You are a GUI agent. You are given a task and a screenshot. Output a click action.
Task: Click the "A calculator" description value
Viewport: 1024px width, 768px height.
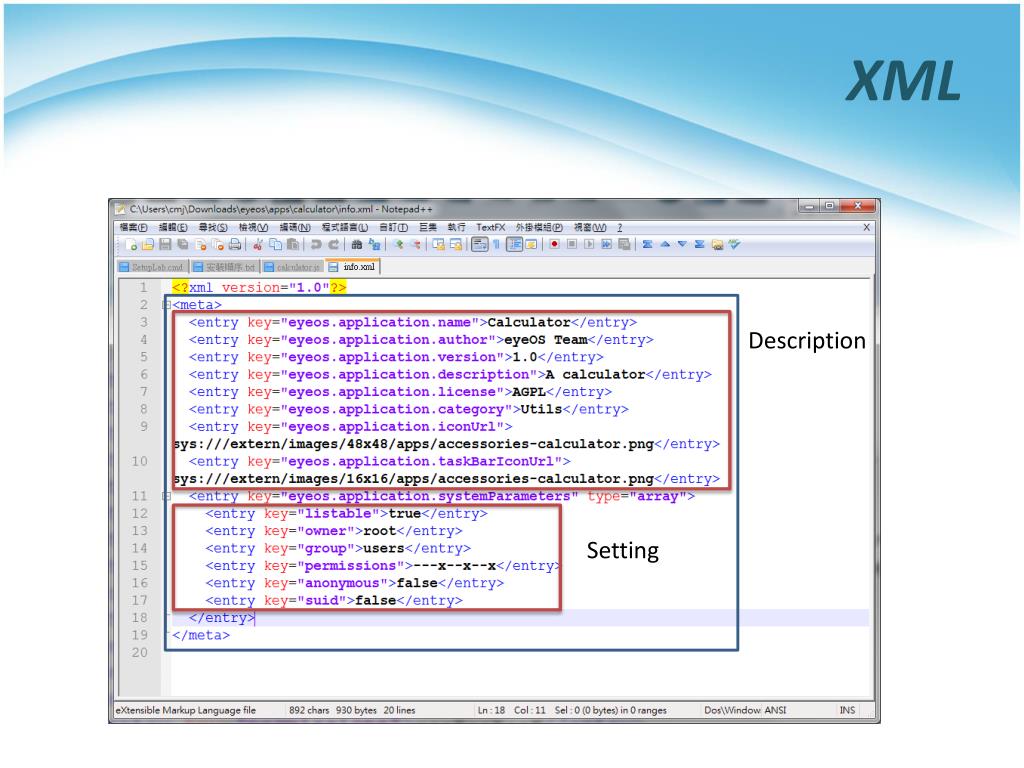tap(596, 375)
